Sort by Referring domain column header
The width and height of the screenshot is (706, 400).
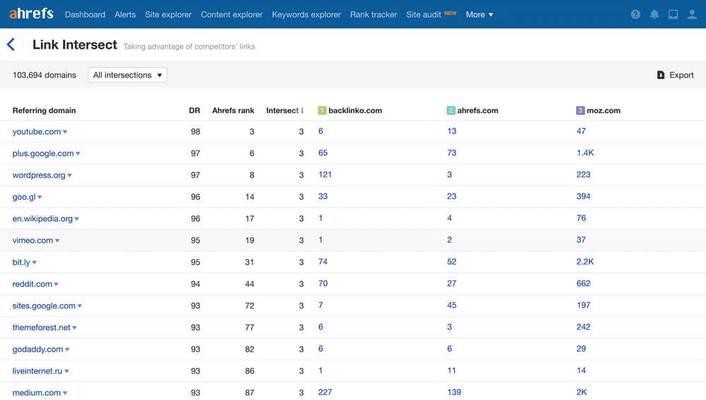(44, 110)
